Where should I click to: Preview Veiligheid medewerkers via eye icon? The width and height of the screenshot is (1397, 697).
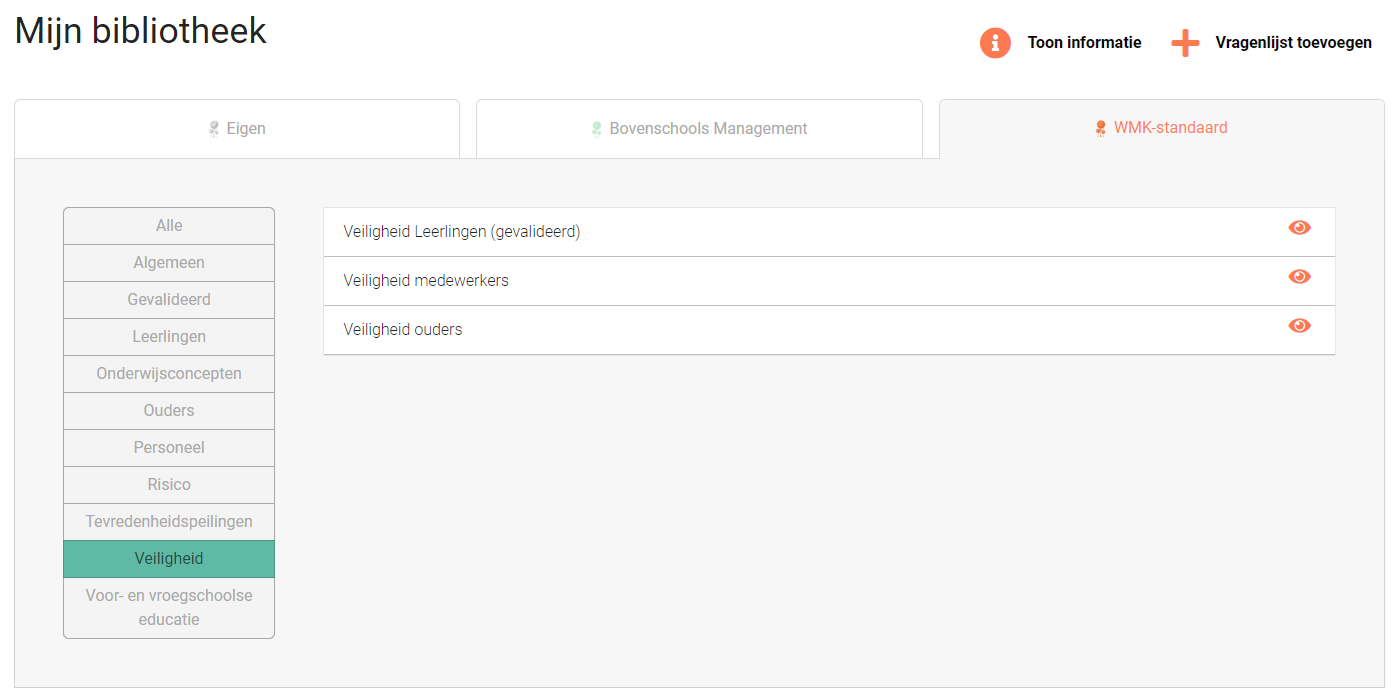point(1299,277)
